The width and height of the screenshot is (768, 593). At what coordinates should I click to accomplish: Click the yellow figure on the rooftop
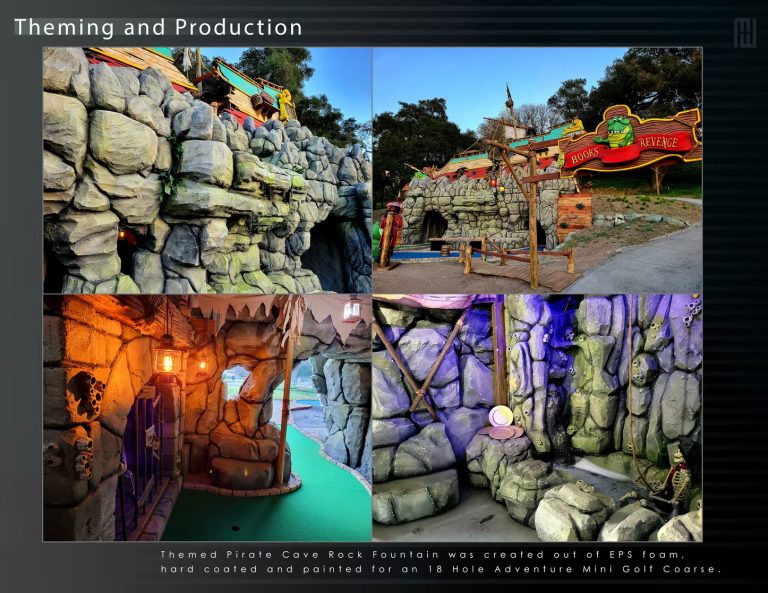point(286,104)
